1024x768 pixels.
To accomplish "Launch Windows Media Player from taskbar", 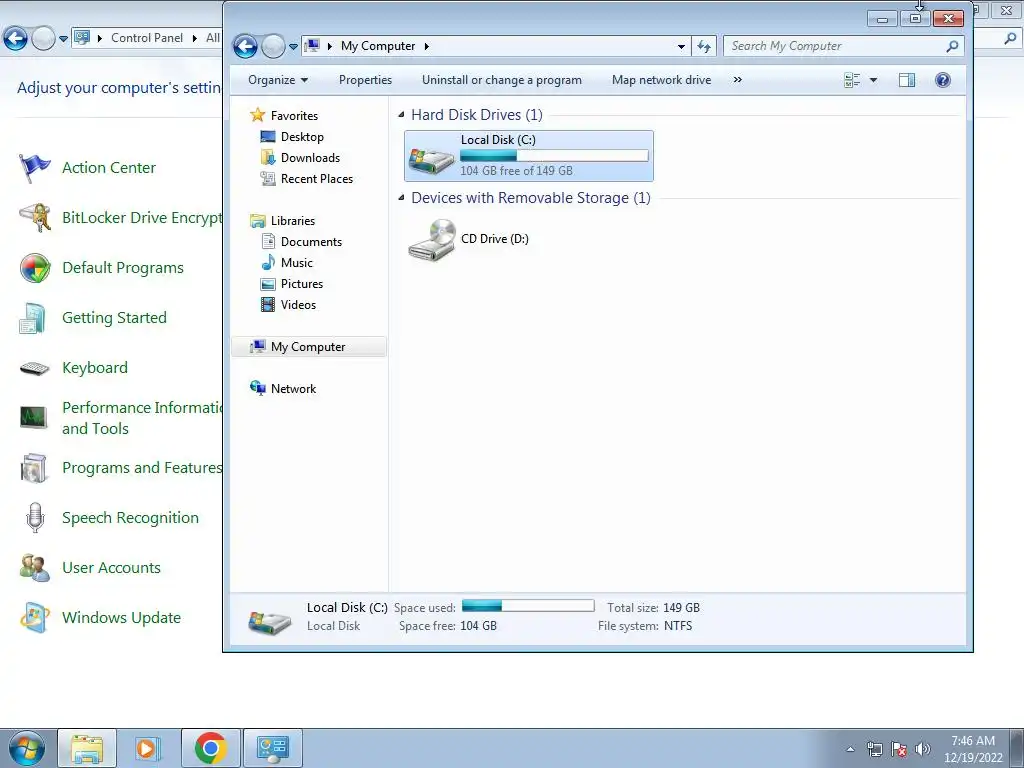I will pyautogui.click(x=148, y=748).
